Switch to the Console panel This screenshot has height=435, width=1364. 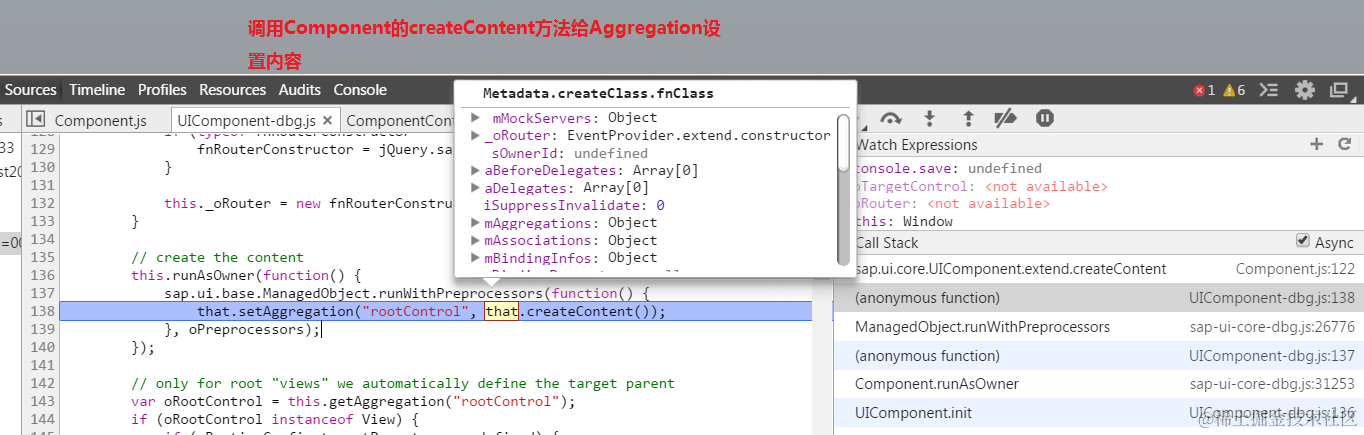[x=360, y=90]
